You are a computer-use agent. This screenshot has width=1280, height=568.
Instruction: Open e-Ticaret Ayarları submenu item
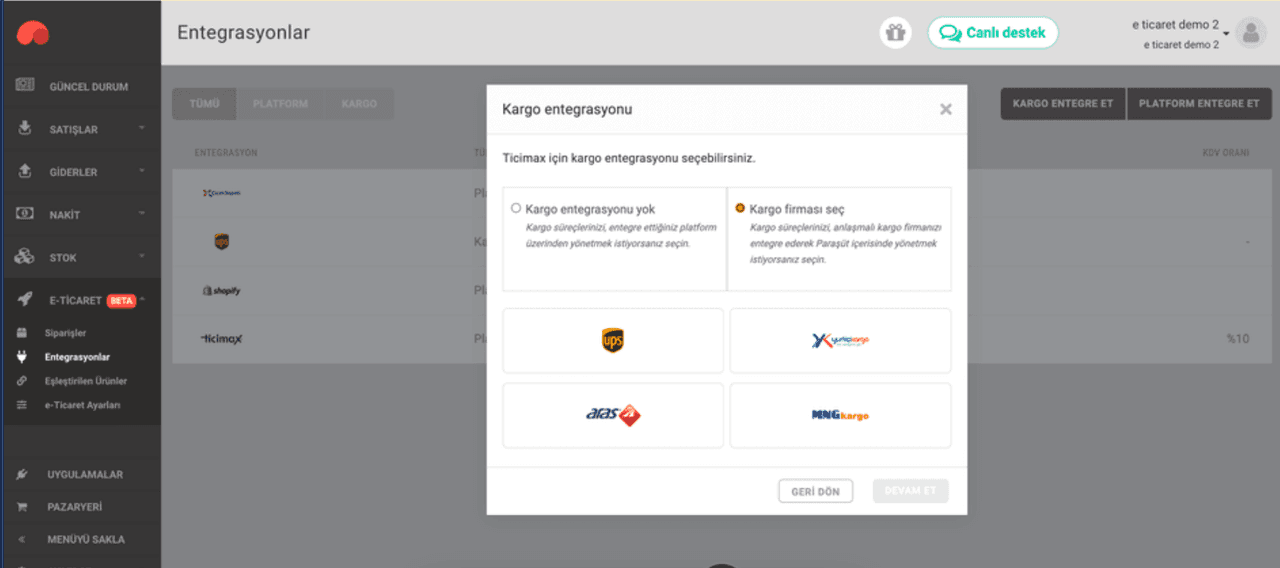[x=82, y=405]
